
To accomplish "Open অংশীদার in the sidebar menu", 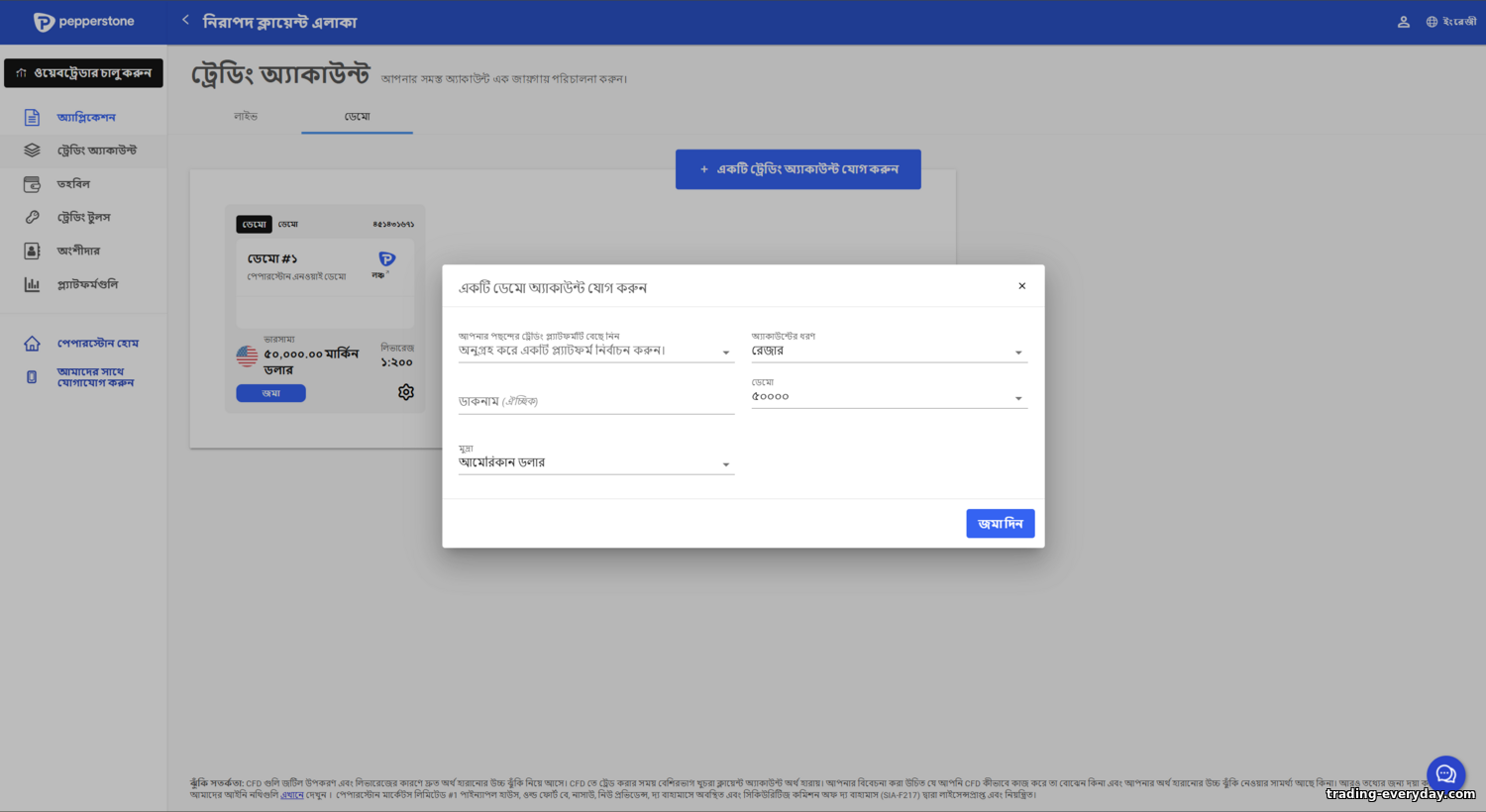I will pyautogui.click(x=78, y=251).
